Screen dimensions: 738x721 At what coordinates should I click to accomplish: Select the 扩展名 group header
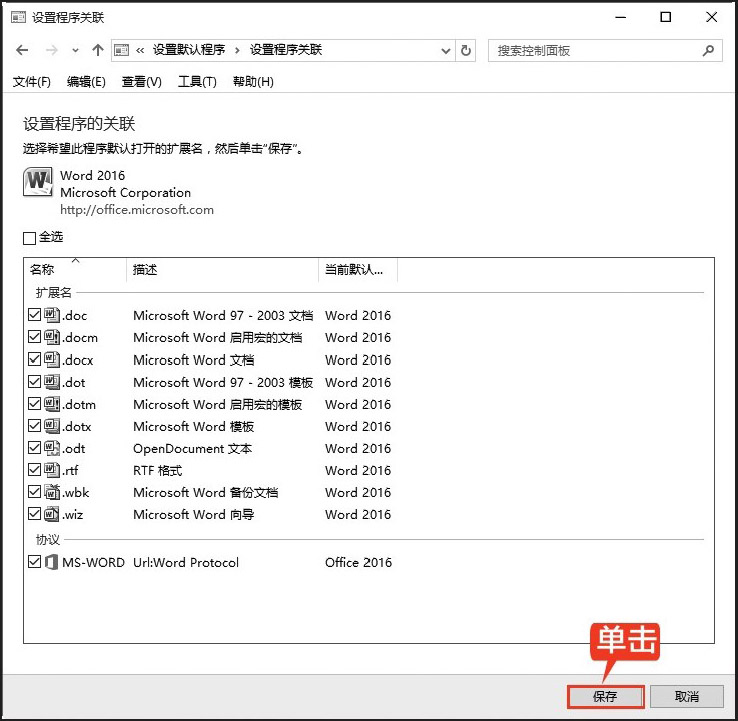54,293
